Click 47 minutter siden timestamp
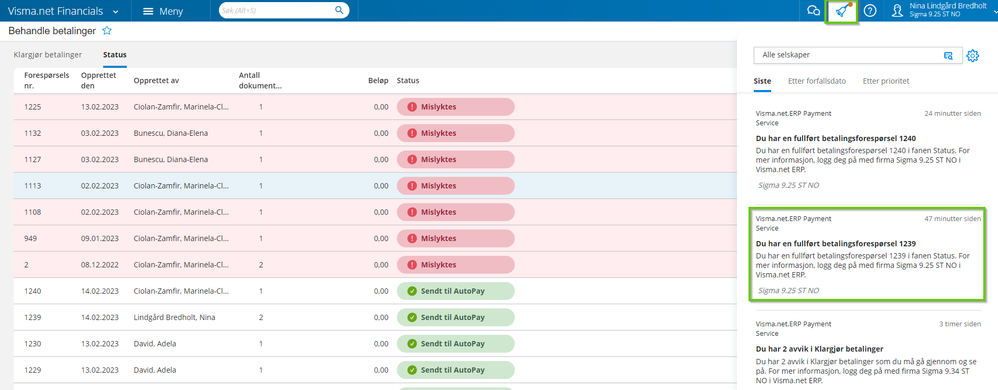This screenshot has width=998, height=390. (953, 218)
